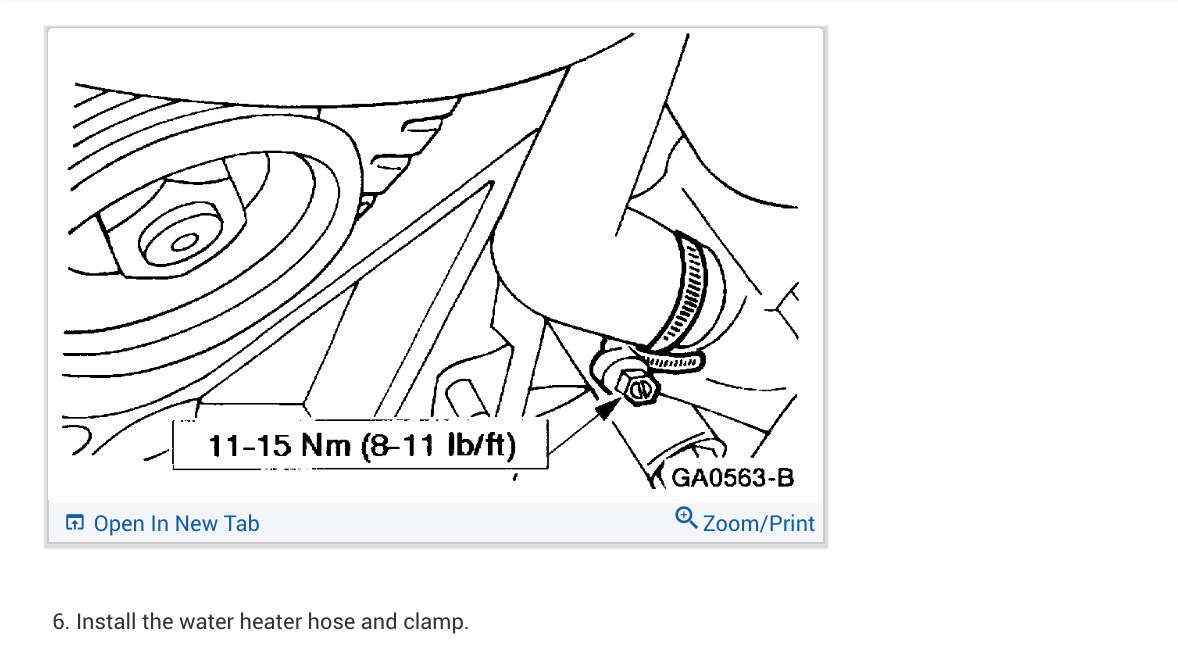Viewport: 1178px width, 669px height.
Task: Click the step number "6."
Action: [61, 622]
